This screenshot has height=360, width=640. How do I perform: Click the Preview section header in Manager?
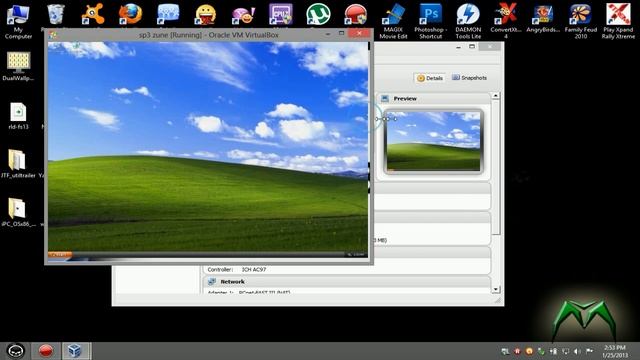tap(433, 98)
